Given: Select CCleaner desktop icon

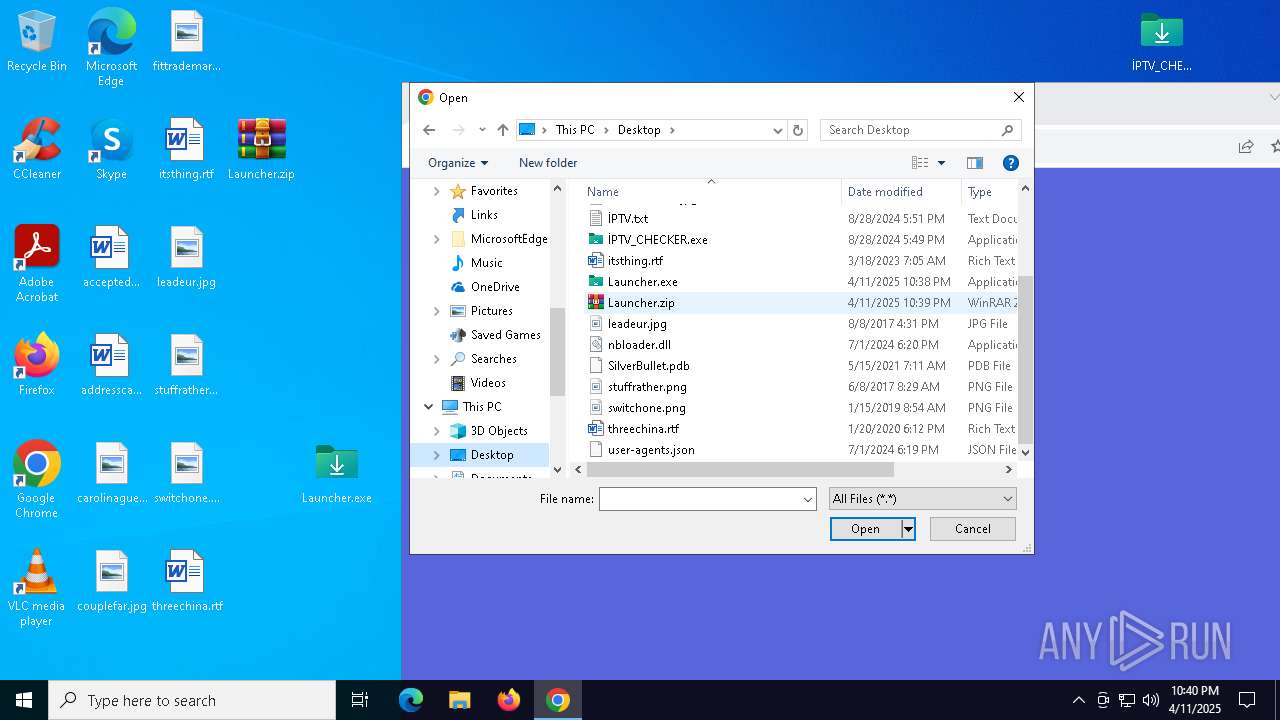Looking at the screenshot, I should point(36,150).
